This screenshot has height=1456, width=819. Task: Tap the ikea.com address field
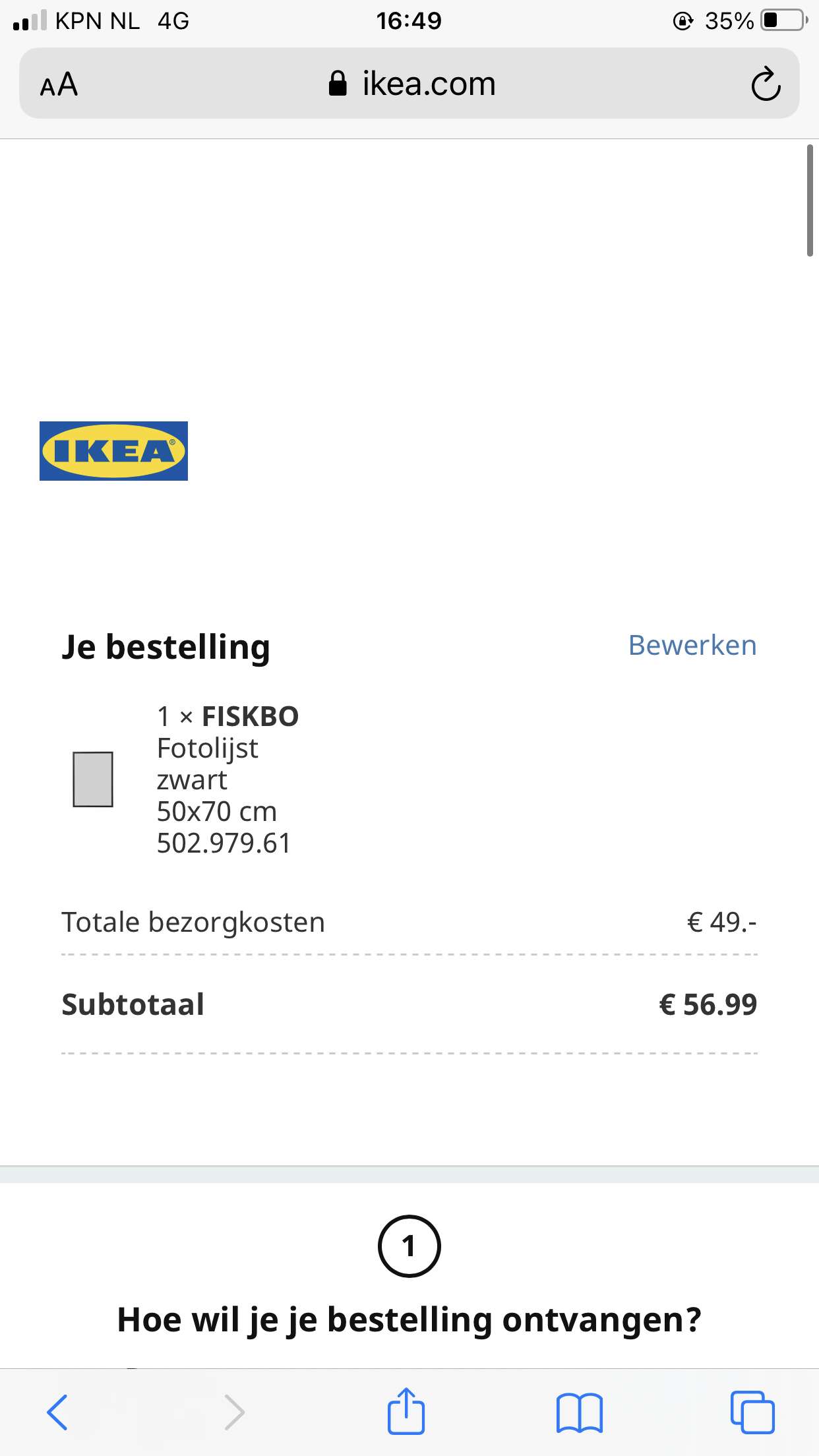[429, 84]
